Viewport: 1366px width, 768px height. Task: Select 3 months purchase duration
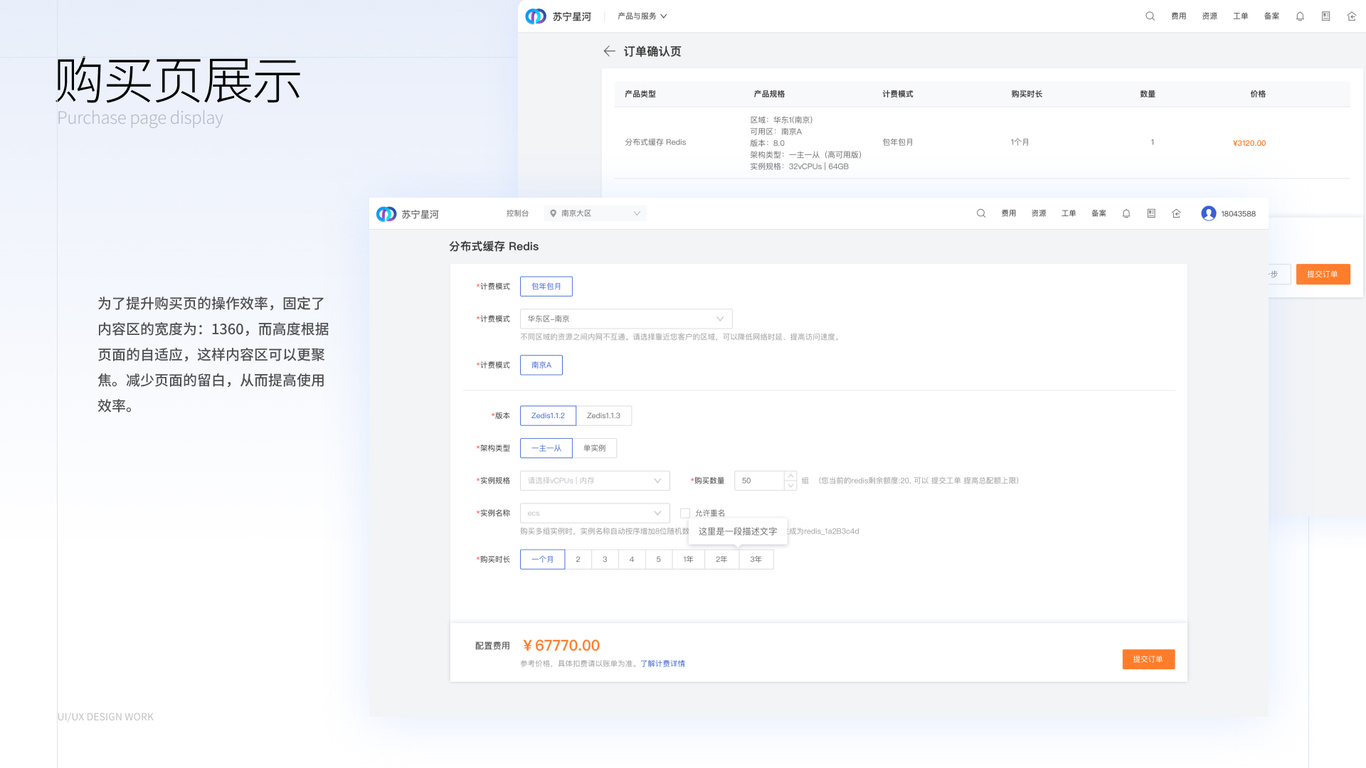pyautogui.click(x=605, y=559)
